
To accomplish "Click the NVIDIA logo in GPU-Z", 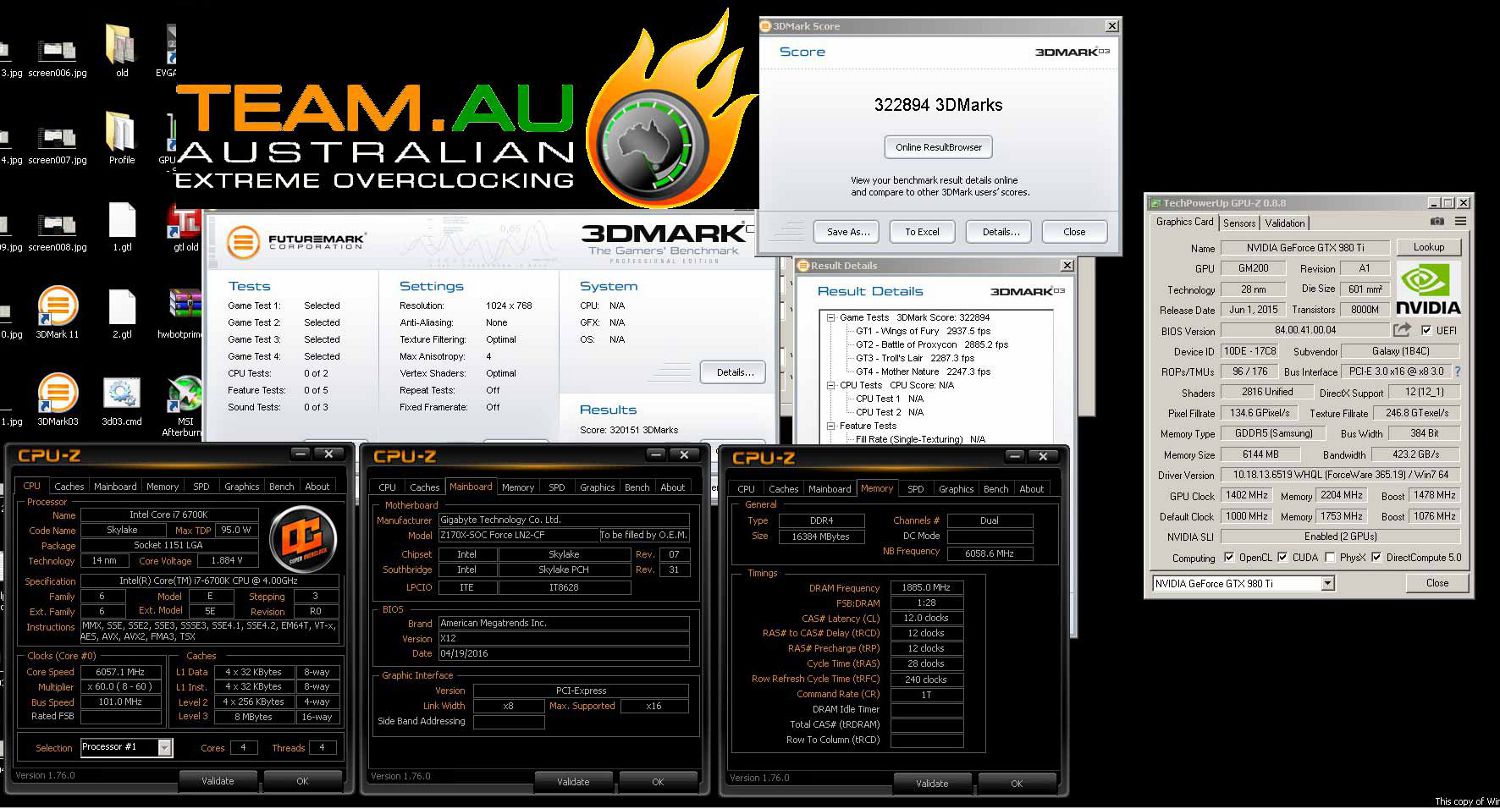I will coord(1428,288).
